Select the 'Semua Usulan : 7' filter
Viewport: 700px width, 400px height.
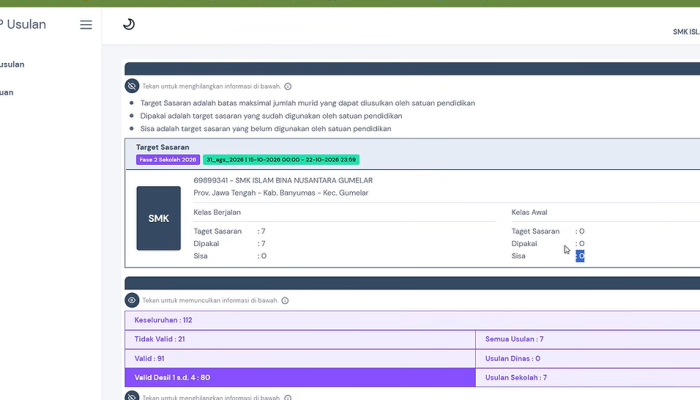click(588, 339)
